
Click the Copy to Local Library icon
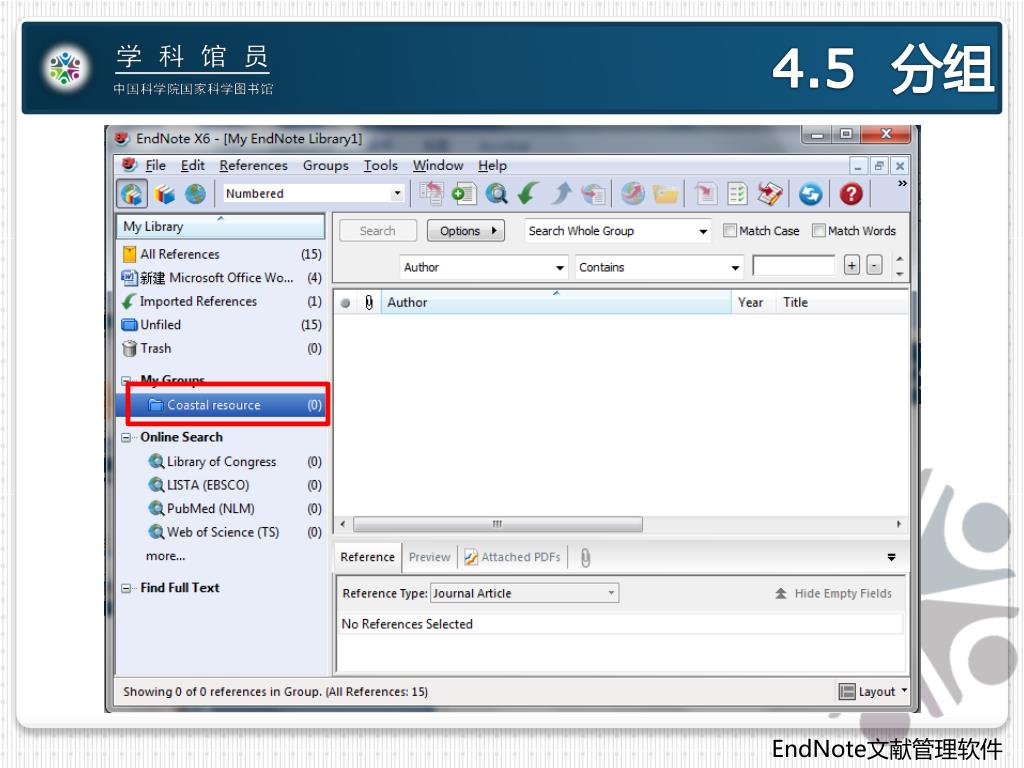coord(432,194)
